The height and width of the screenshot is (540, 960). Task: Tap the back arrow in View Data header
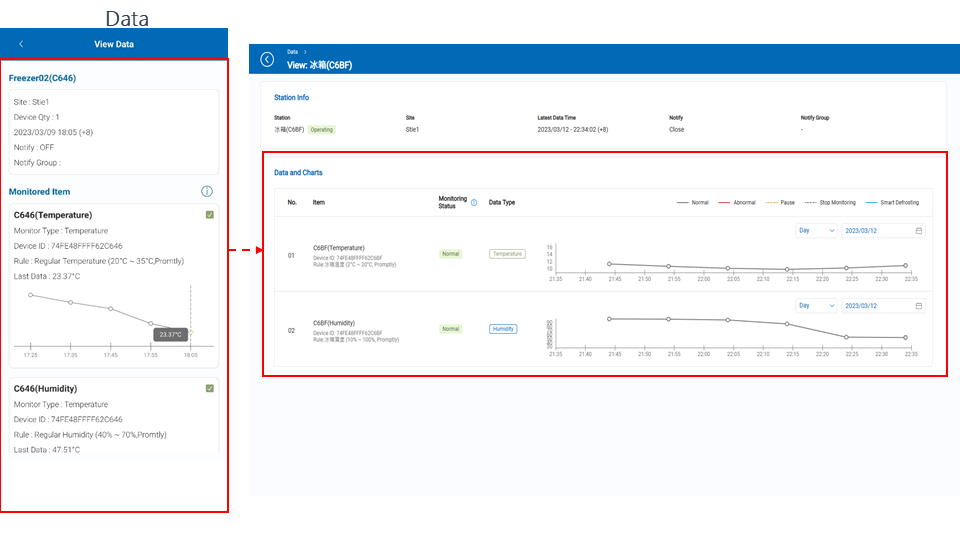click(22, 44)
